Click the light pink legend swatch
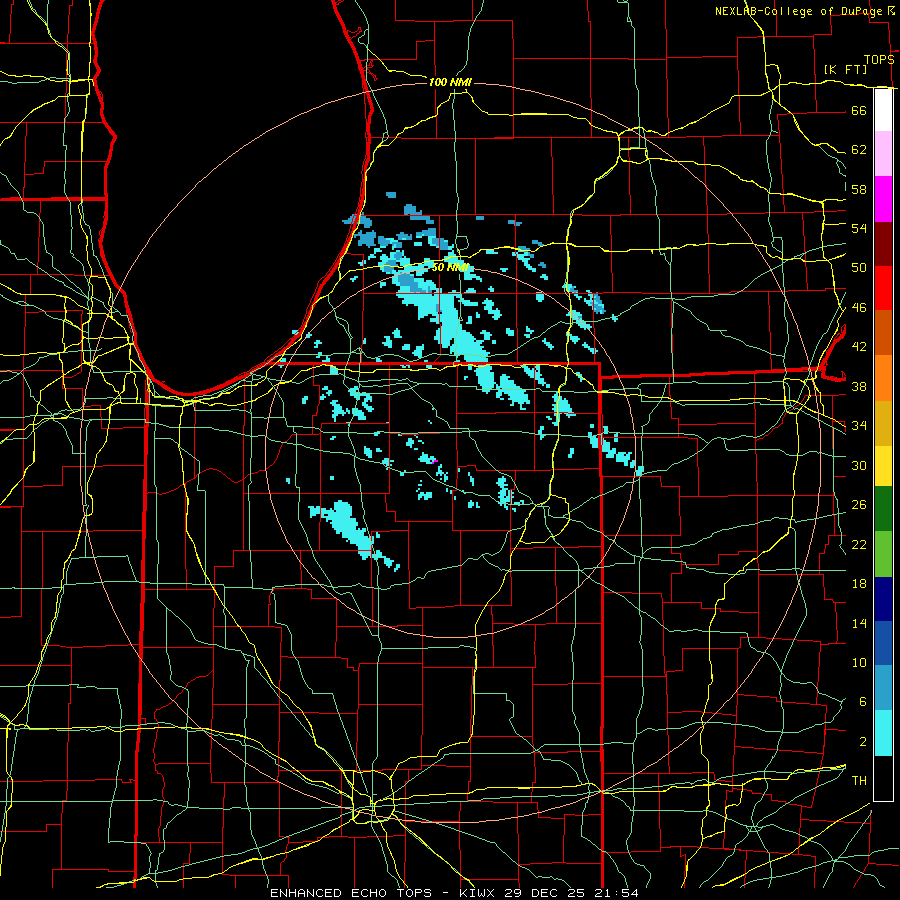This screenshot has width=900, height=900. tap(883, 153)
